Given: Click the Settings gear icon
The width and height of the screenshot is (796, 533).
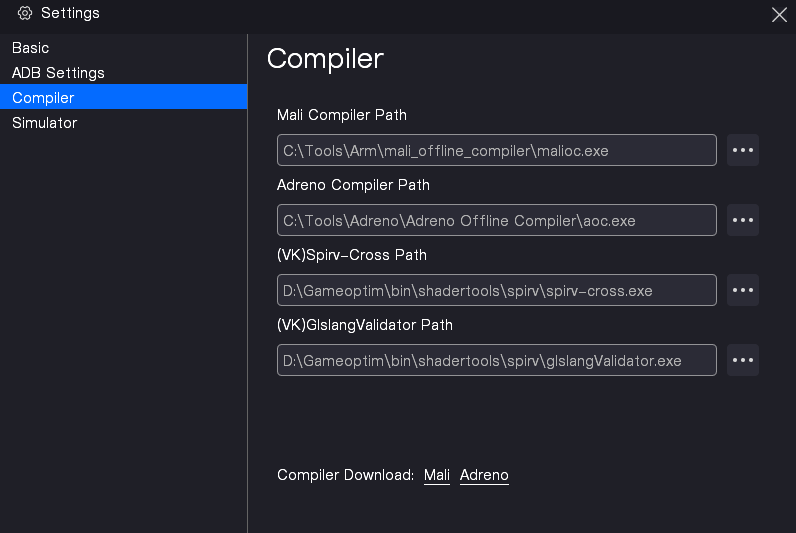Looking at the screenshot, I should point(24,13).
